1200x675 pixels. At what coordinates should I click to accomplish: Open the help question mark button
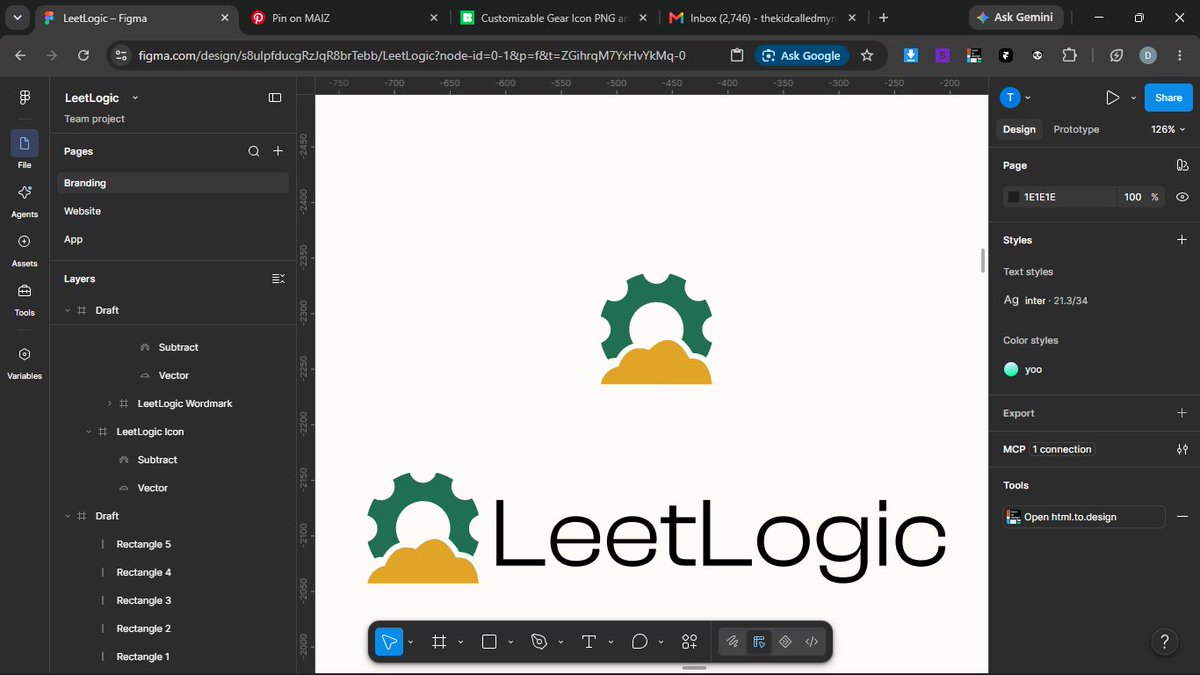(1163, 642)
